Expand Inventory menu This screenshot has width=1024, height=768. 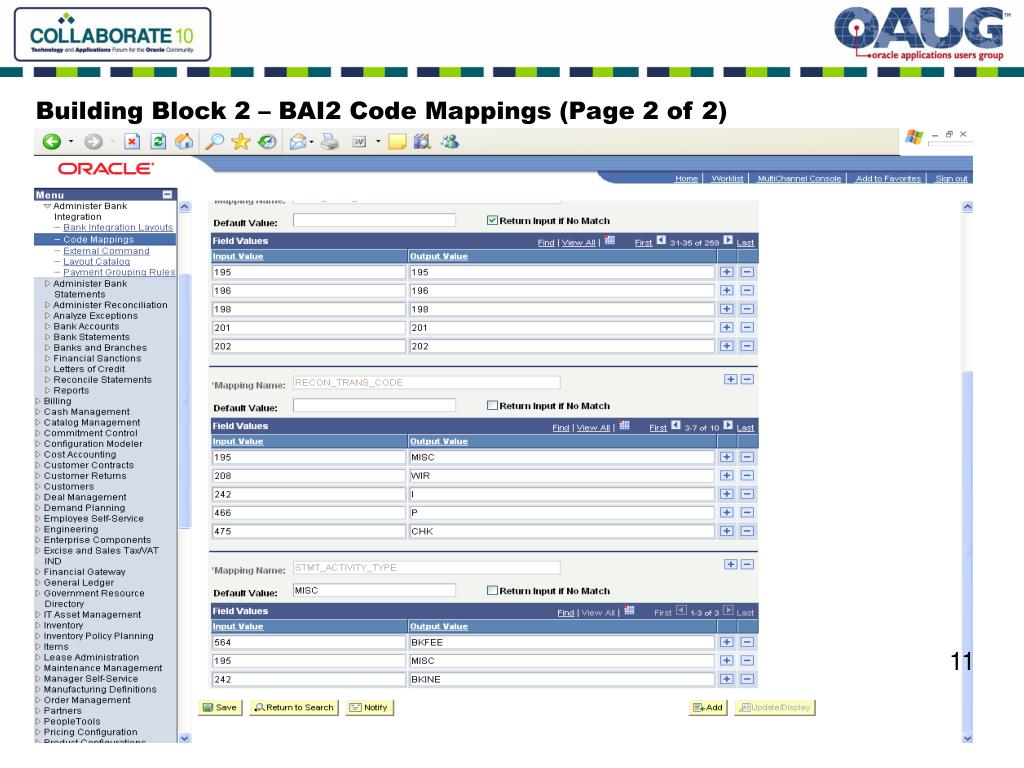[38, 626]
